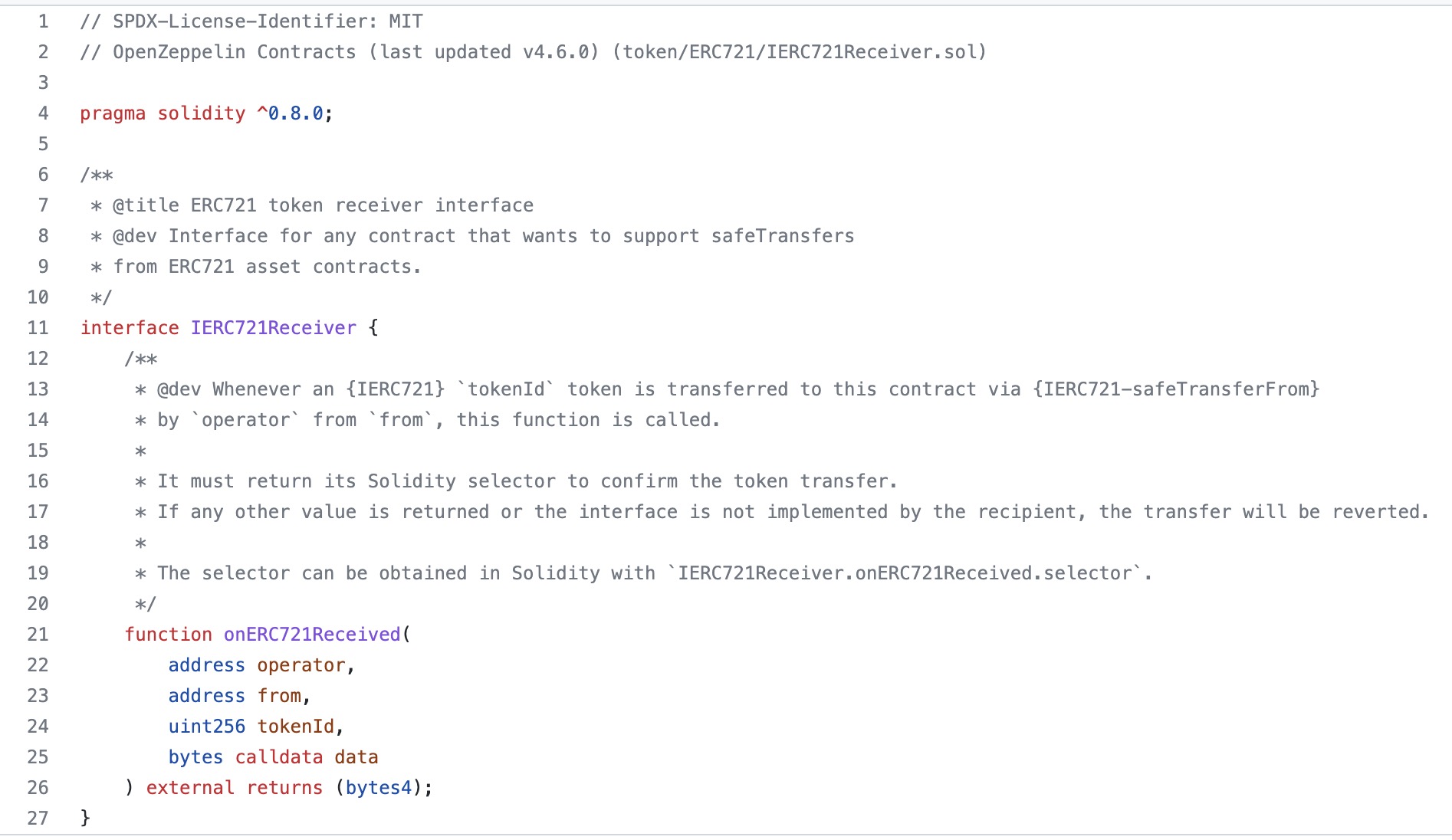Select line number 21 in the gutter
This screenshot has width=1452, height=840.
click(x=38, y=635)
